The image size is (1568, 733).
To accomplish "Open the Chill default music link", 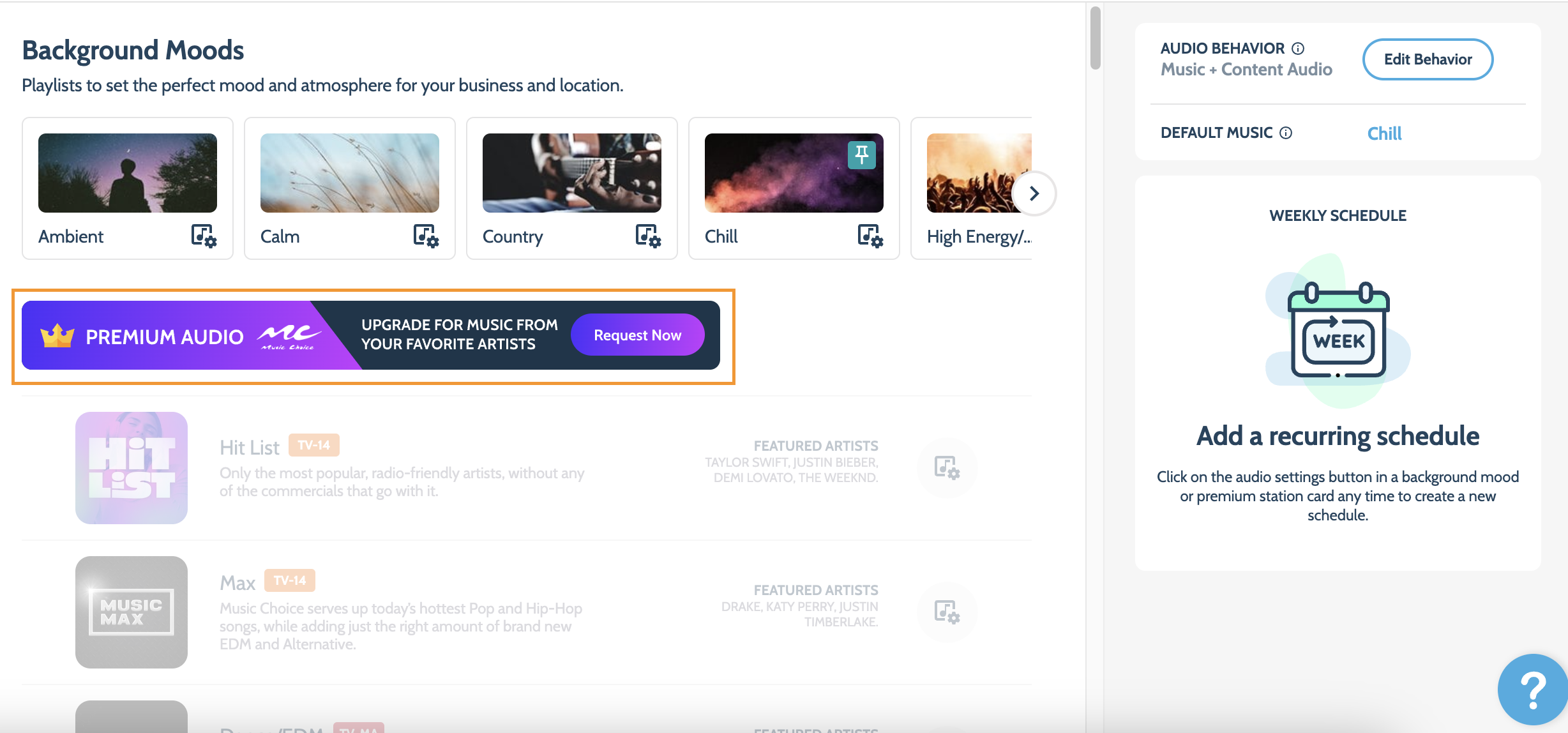I will point(1384,133).
